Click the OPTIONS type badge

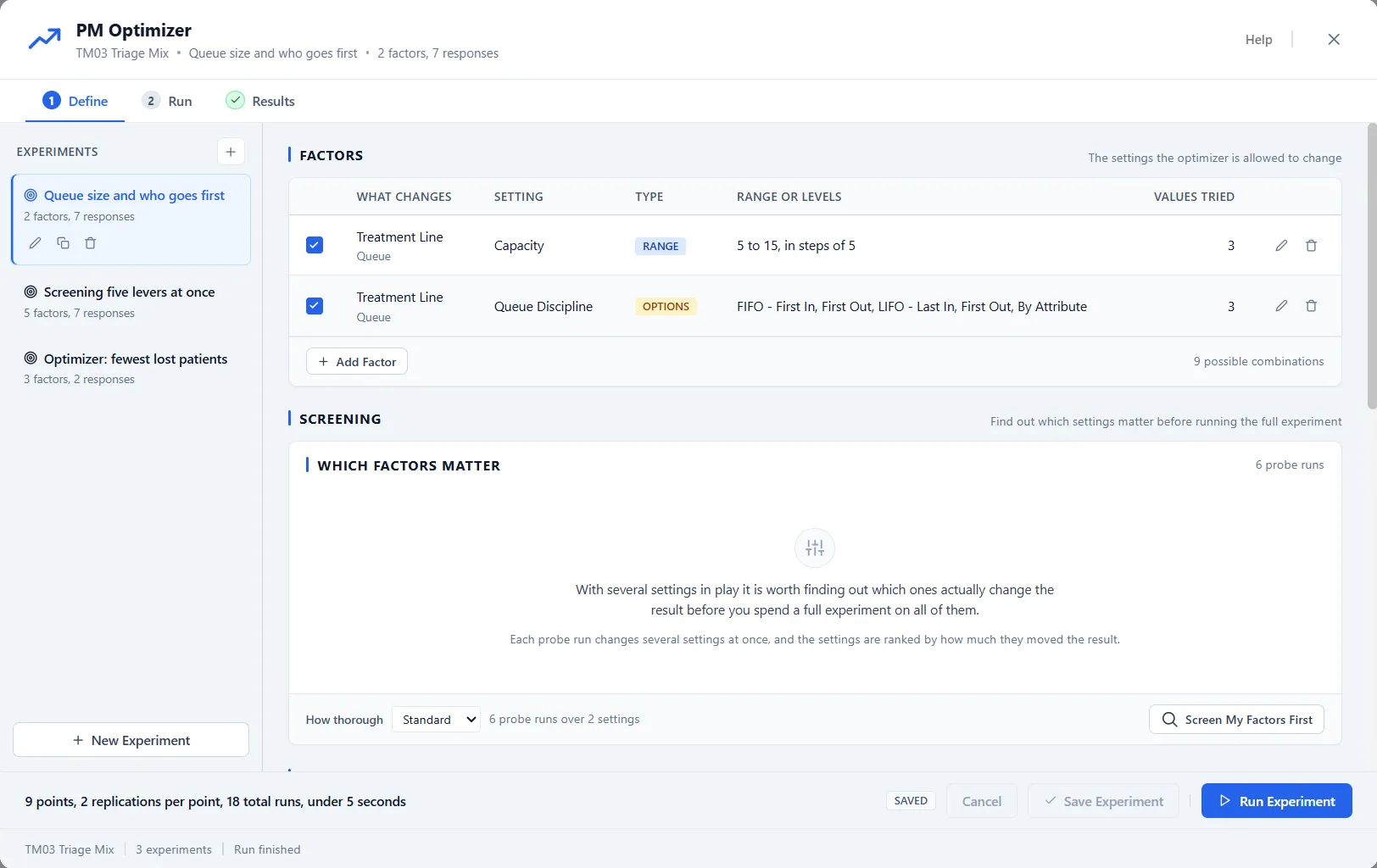666,306
